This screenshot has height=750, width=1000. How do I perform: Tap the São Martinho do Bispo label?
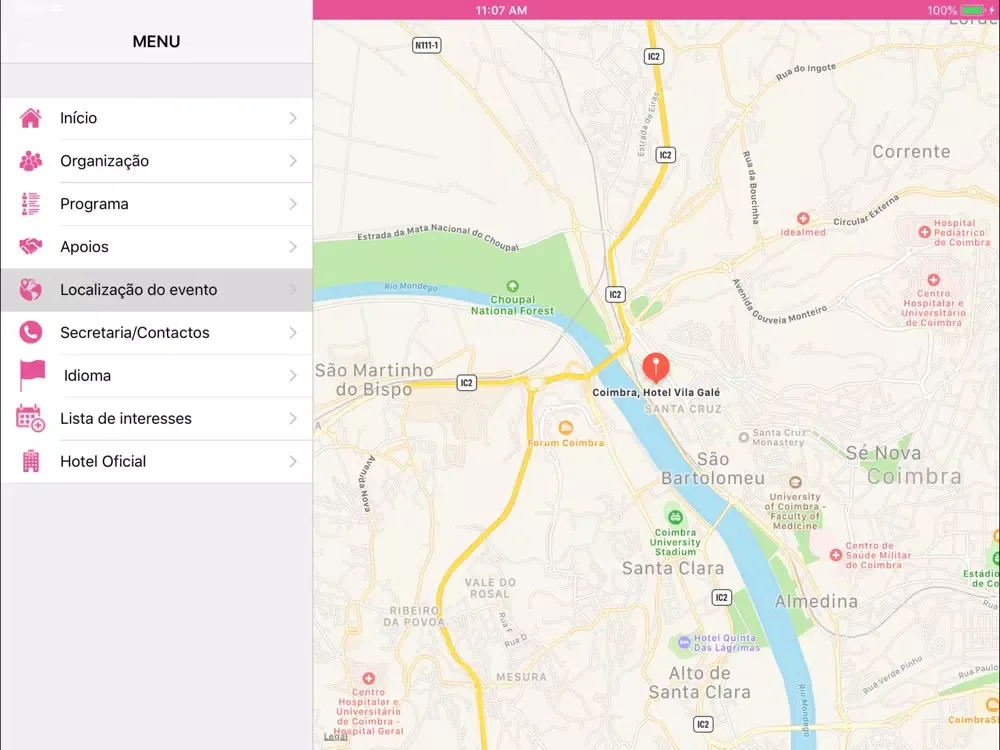click(374, 379)
